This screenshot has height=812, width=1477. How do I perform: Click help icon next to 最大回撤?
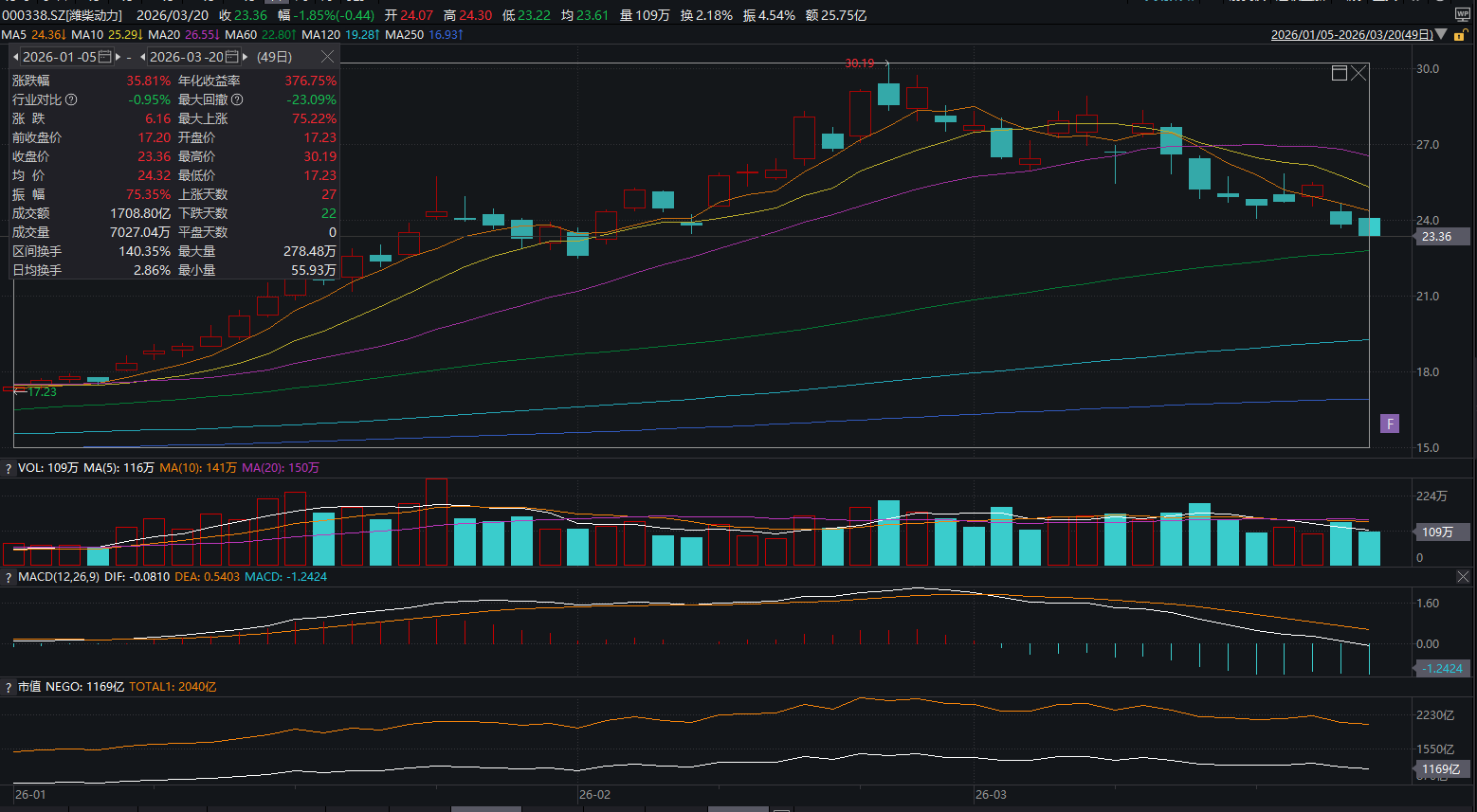237,99
